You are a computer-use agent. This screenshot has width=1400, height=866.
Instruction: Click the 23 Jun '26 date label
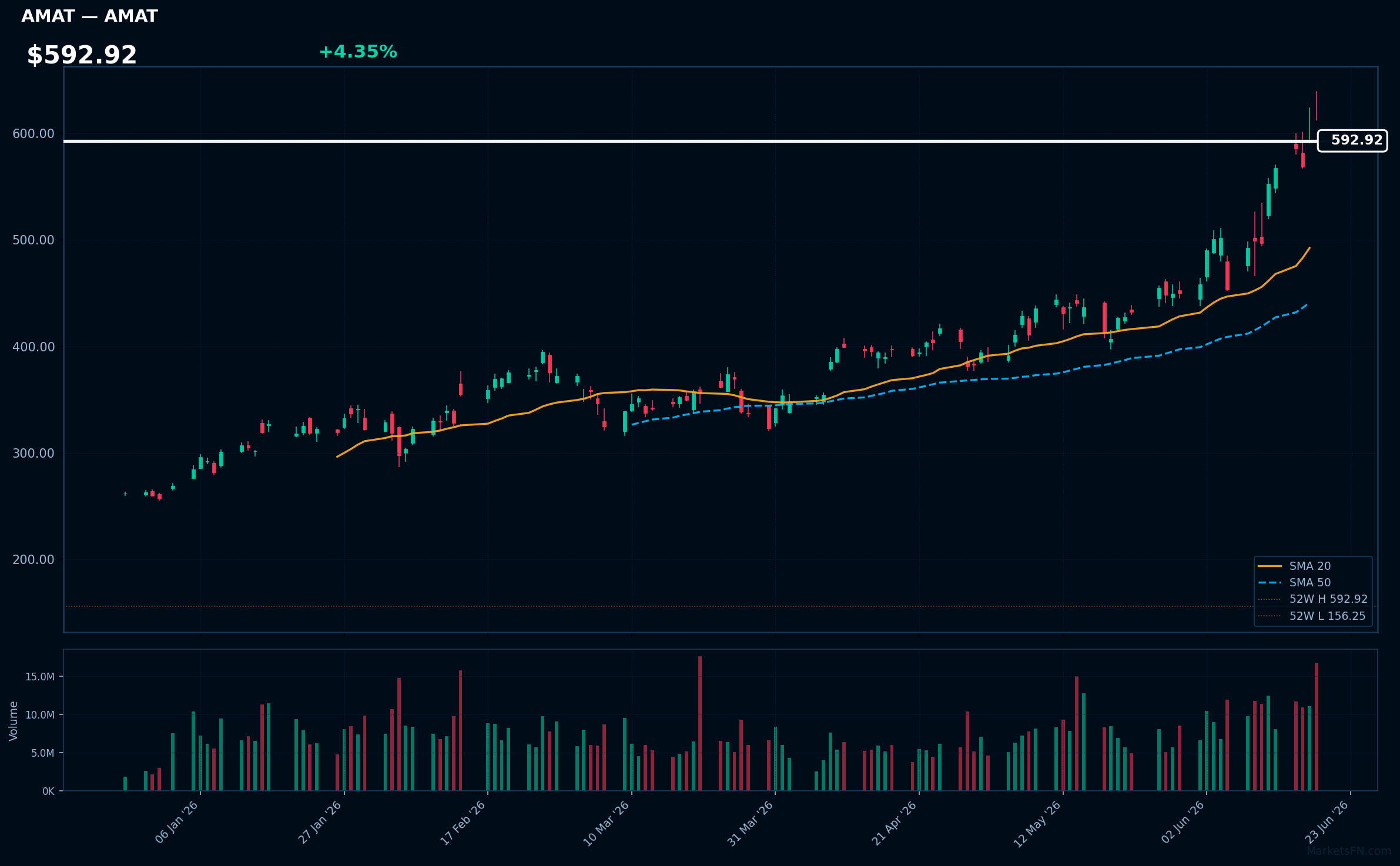coord(1327,823)
